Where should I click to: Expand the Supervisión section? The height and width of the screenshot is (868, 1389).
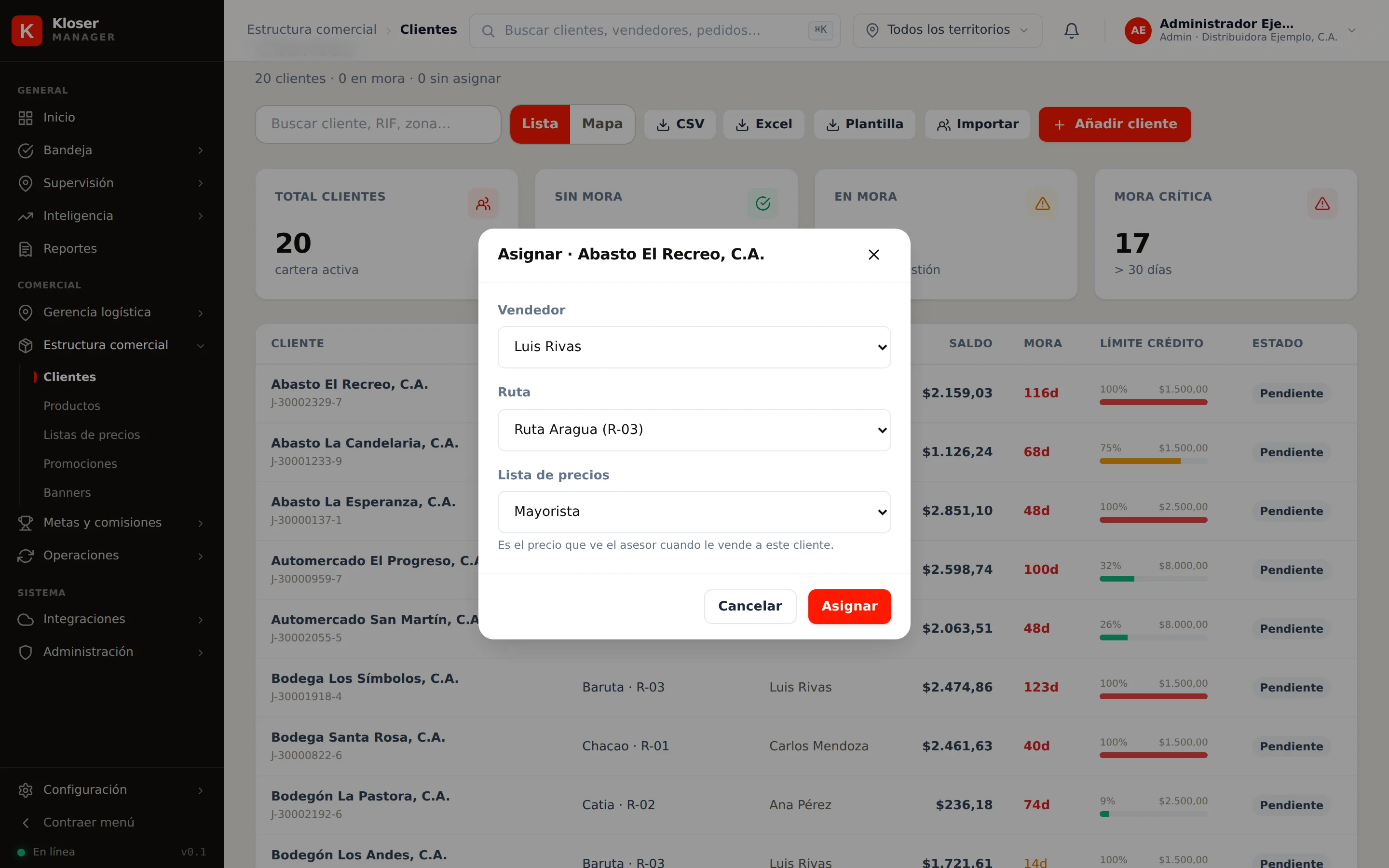pos(112,183)
